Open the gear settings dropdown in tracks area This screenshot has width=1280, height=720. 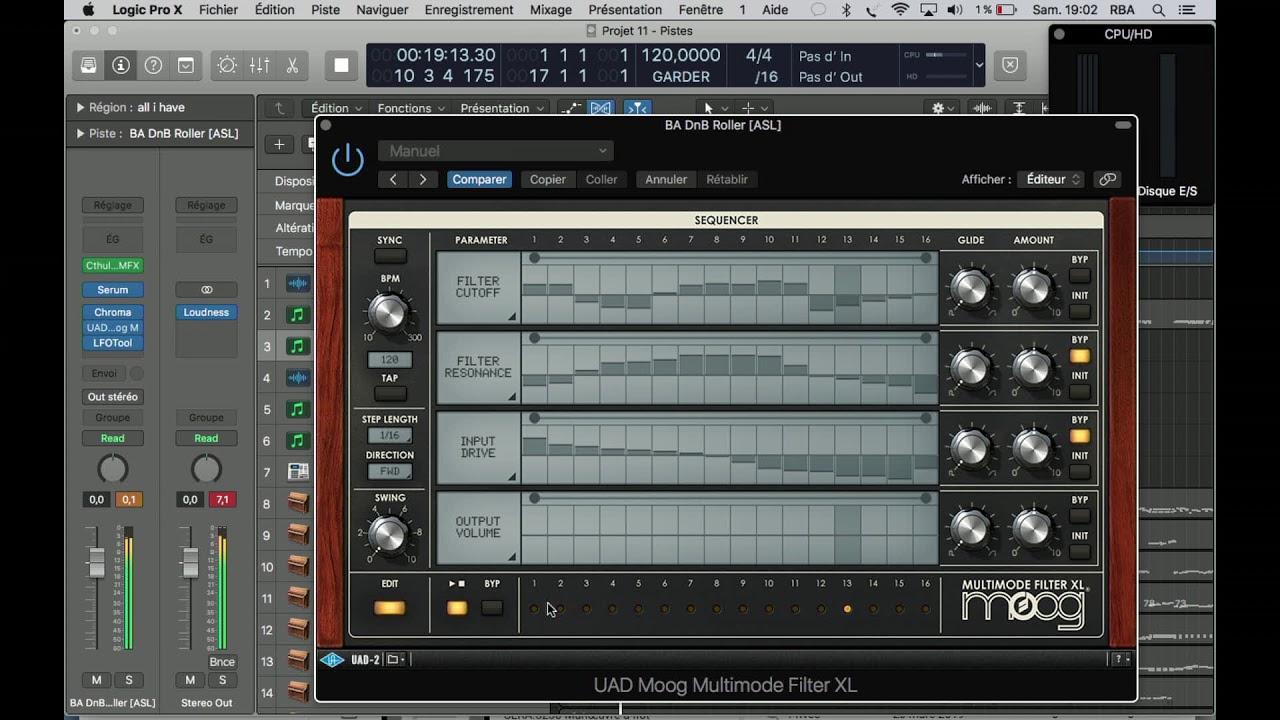pyautogui.click(x=943, y=108)
